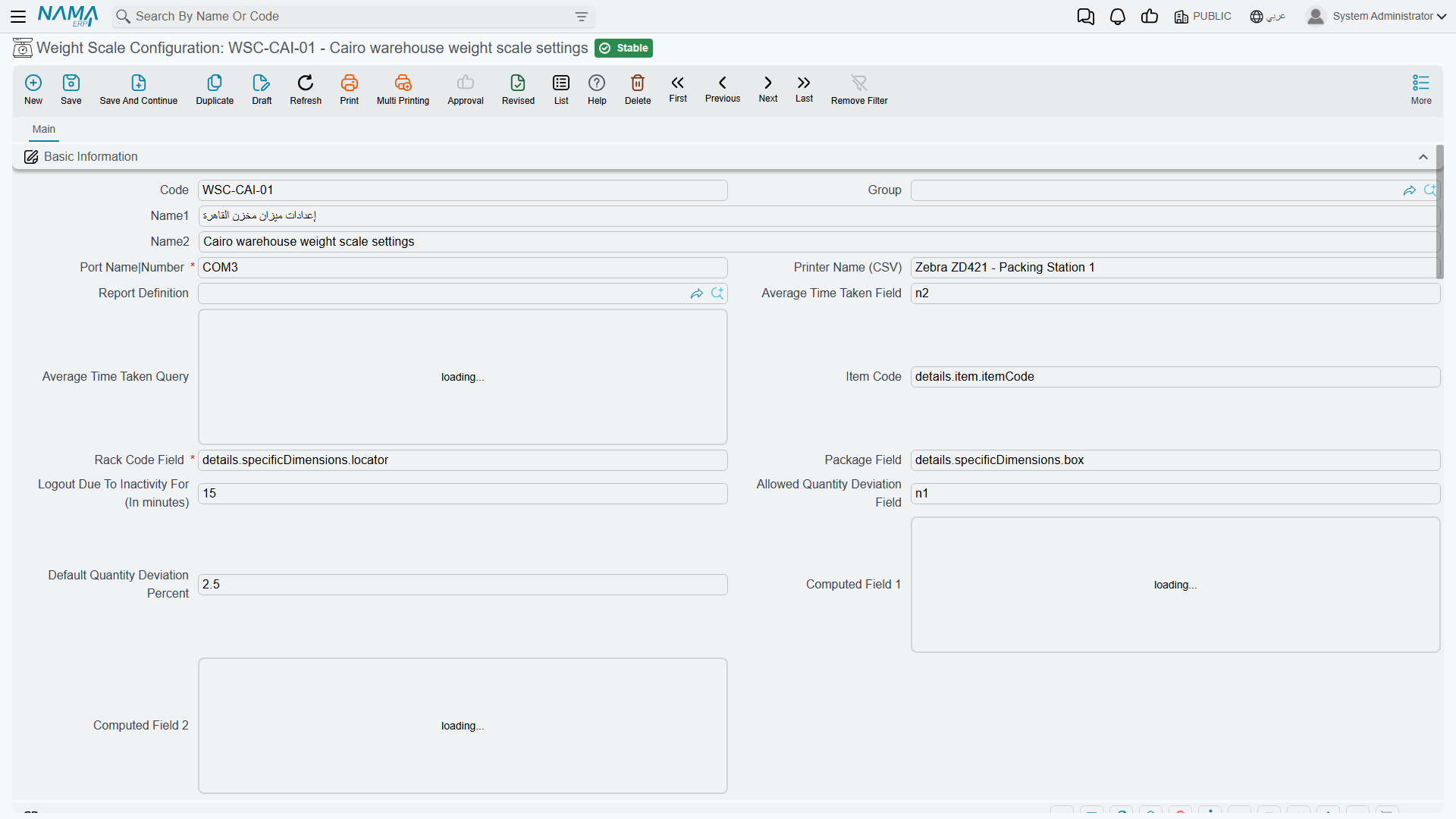Viewport: 1456px width, 819px height.
Task: Click Save And Continue
Action: (x=139, y=89)
